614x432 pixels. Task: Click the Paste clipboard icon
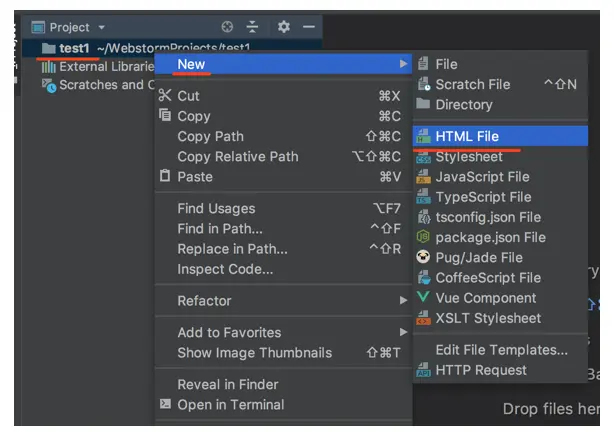[x=165, y=175]
